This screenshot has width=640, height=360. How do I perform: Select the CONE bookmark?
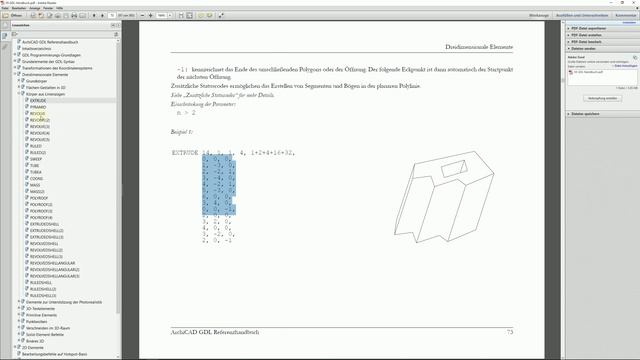36,178
